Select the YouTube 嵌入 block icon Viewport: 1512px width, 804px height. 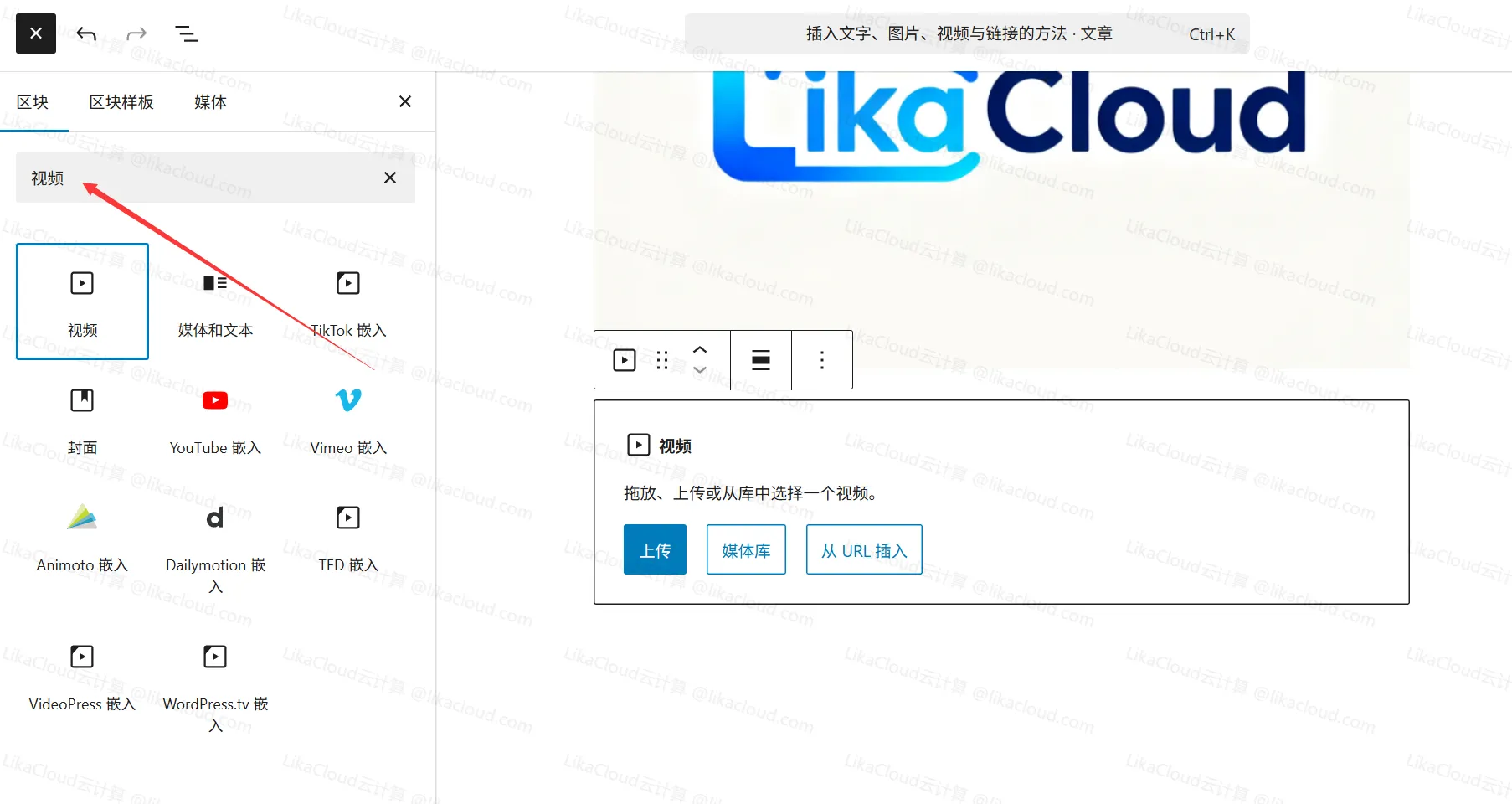tap(214, 400)
